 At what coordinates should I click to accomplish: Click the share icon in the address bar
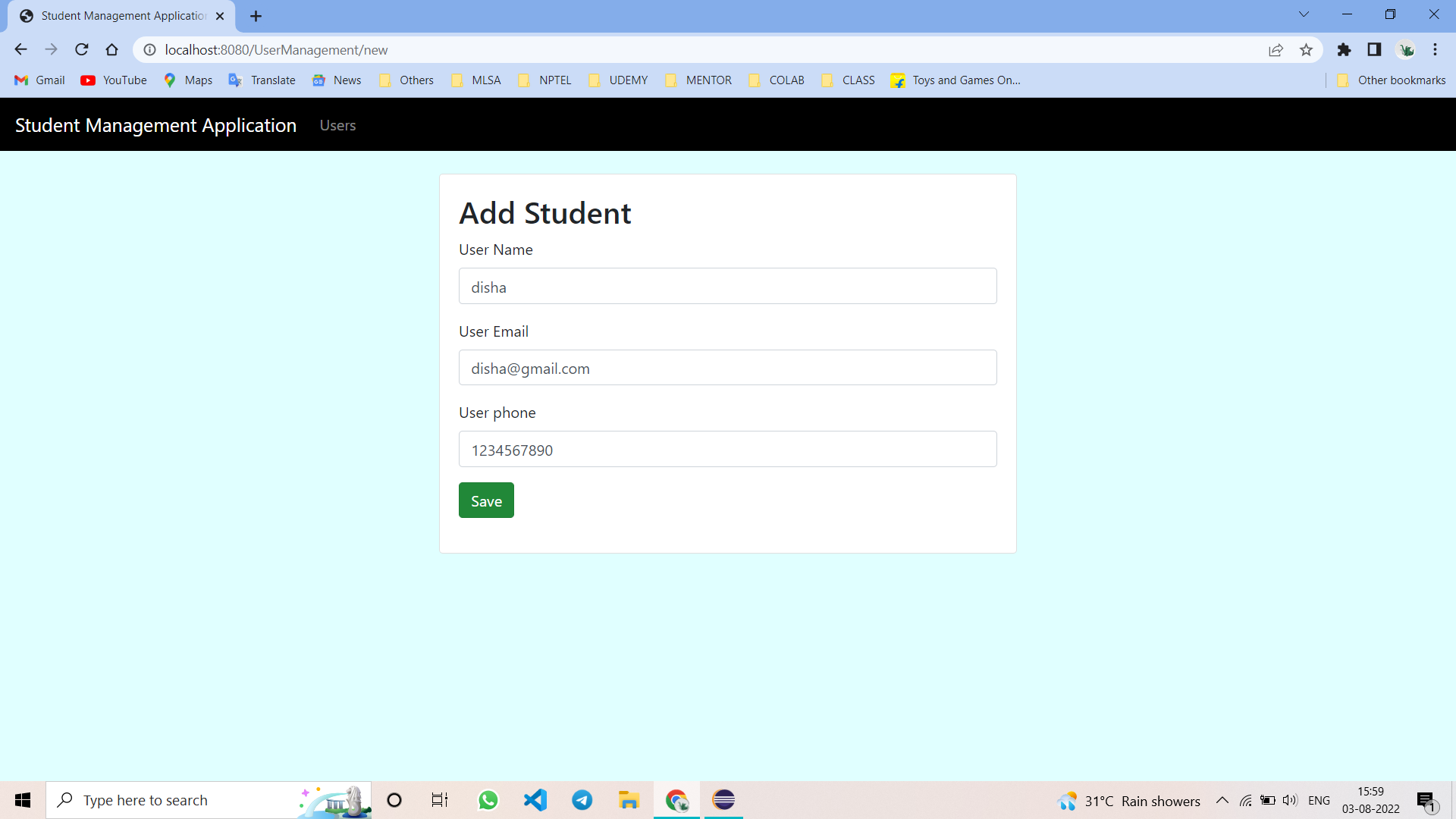point(1276,49)
